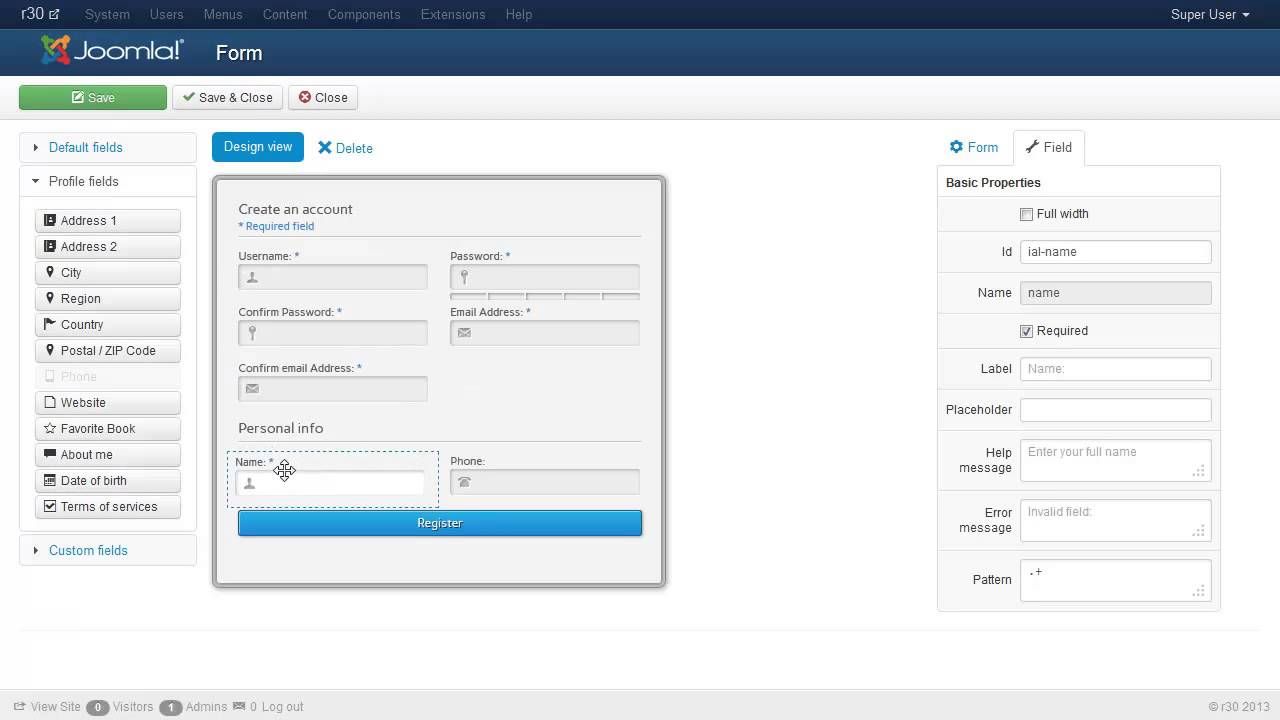
Task: Click into the Placeholder input field
Action: pyautogui.click(x=1115, y=410)
